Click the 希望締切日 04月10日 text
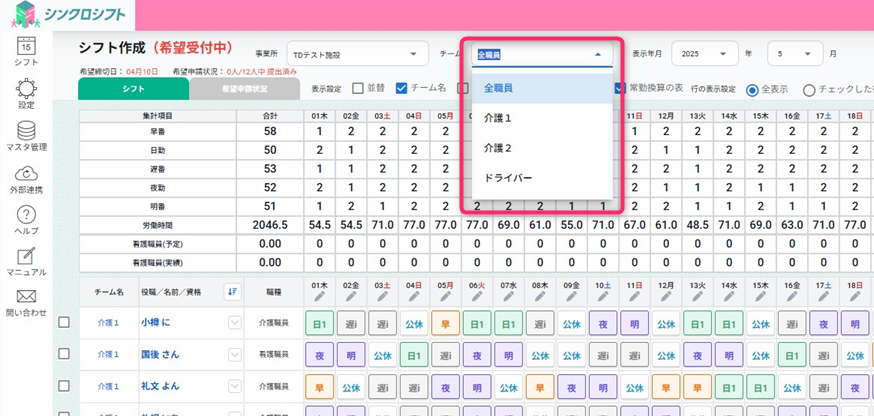The height and width of the screenshot is (416, 874). click(119, 72)
